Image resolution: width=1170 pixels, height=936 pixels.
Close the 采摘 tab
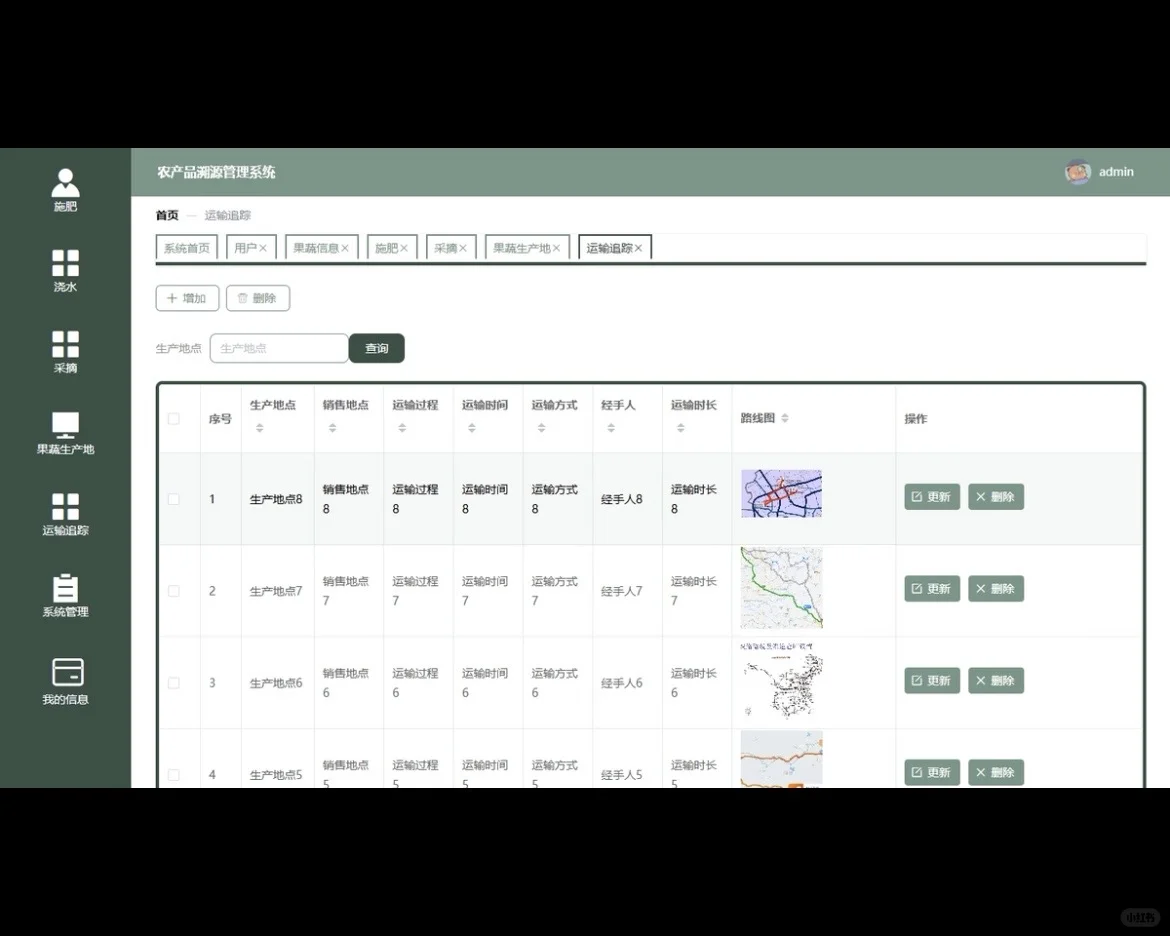[463, 248]
